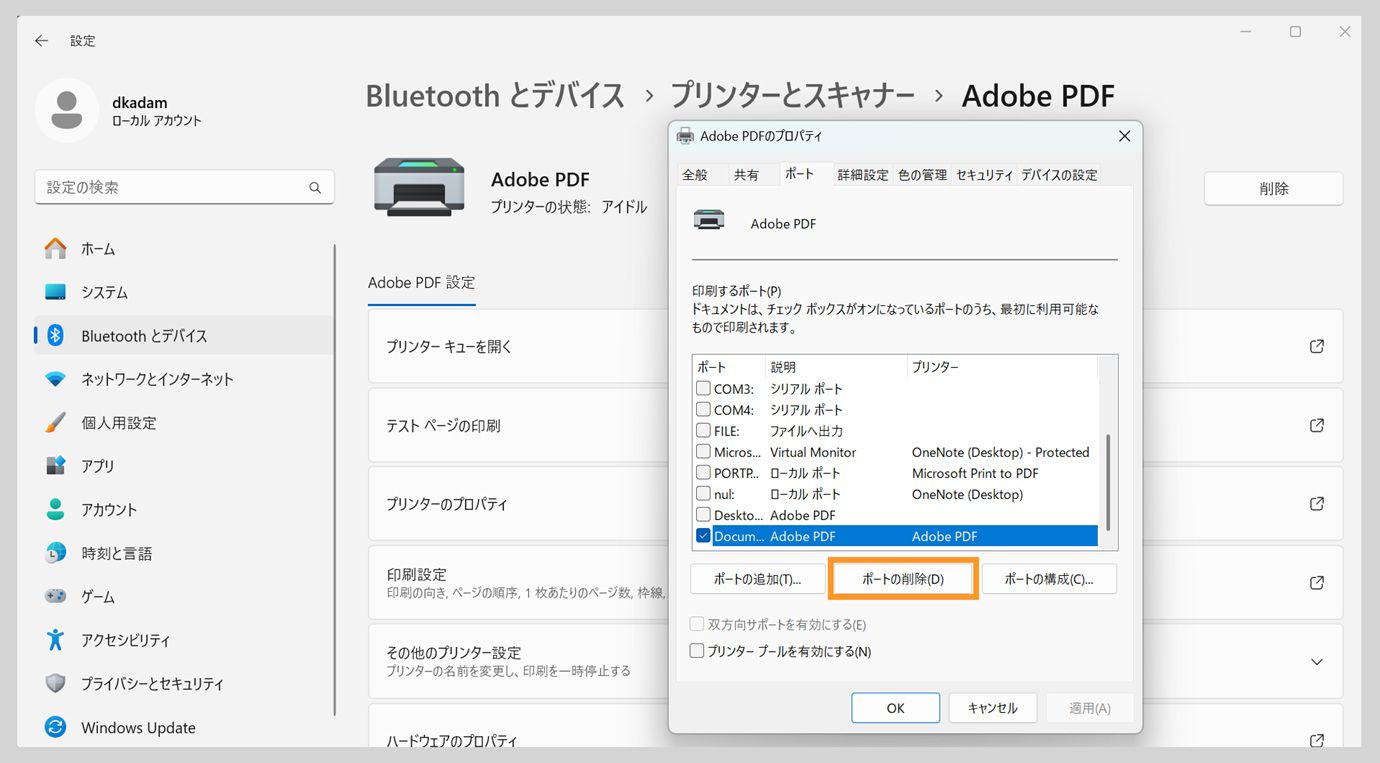
Task: Switch to the 全般 tab
Action: pos(697,174)
